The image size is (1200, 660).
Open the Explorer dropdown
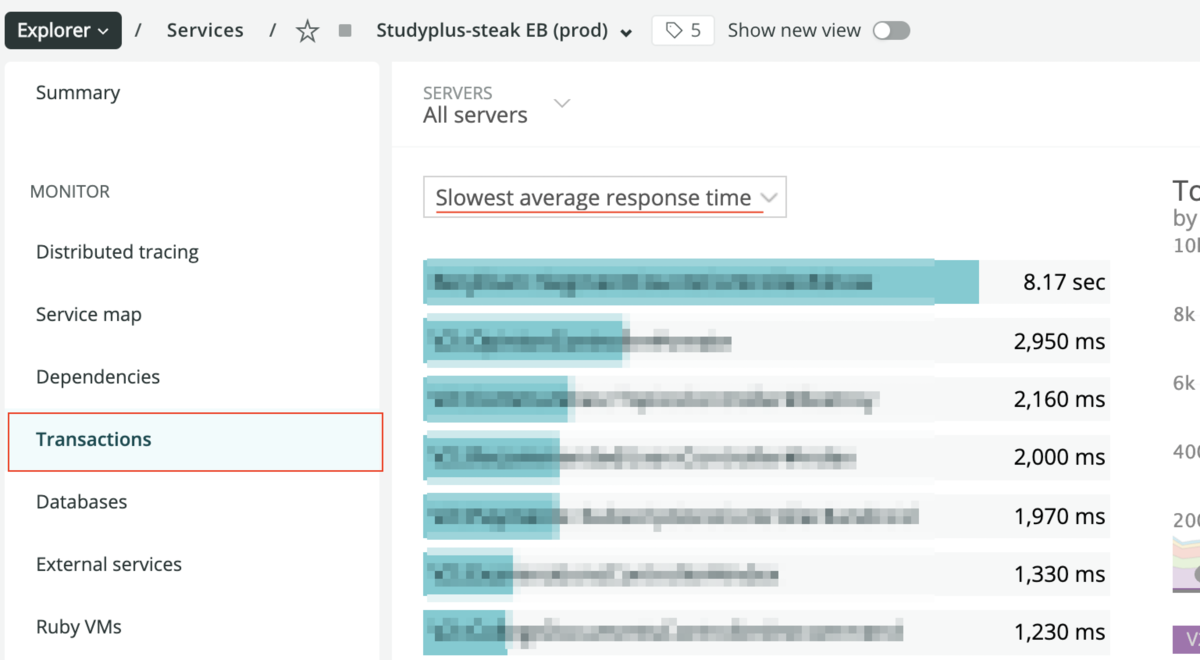tap(63, 30)
